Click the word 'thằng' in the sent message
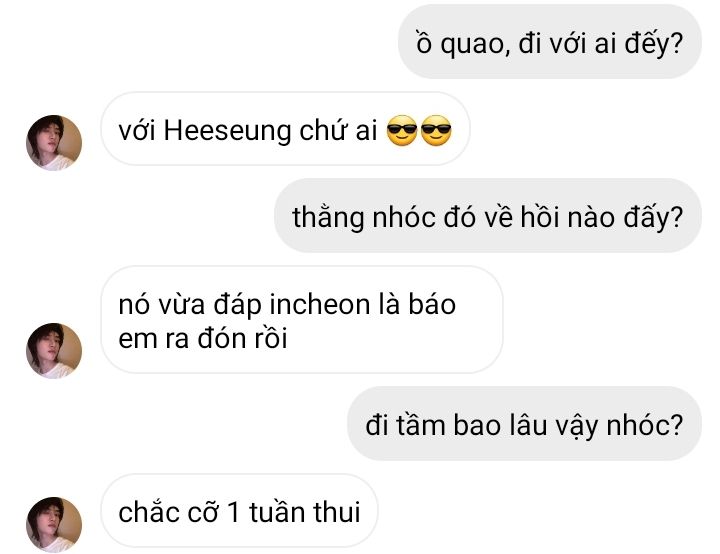The width and height of the screenshot is (720, 554). point(328,218)
